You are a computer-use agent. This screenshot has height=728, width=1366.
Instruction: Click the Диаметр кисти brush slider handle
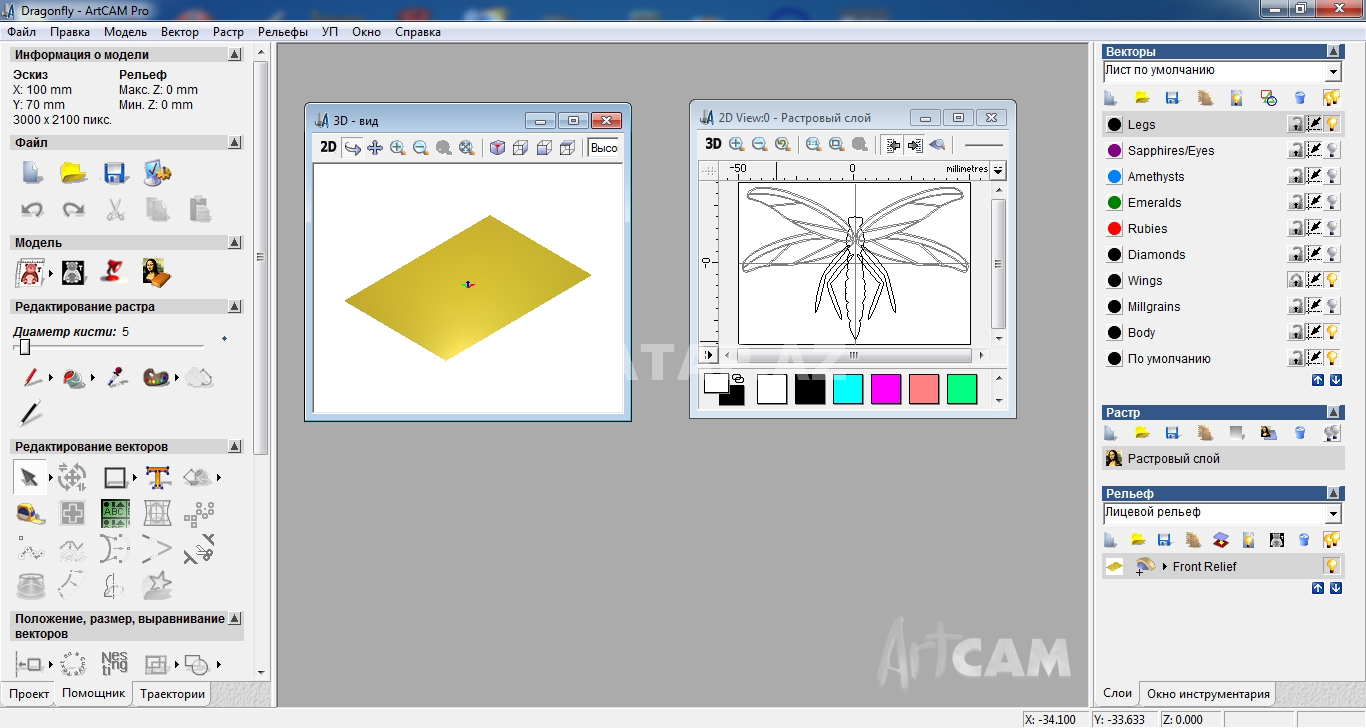(x=25, y=347)
